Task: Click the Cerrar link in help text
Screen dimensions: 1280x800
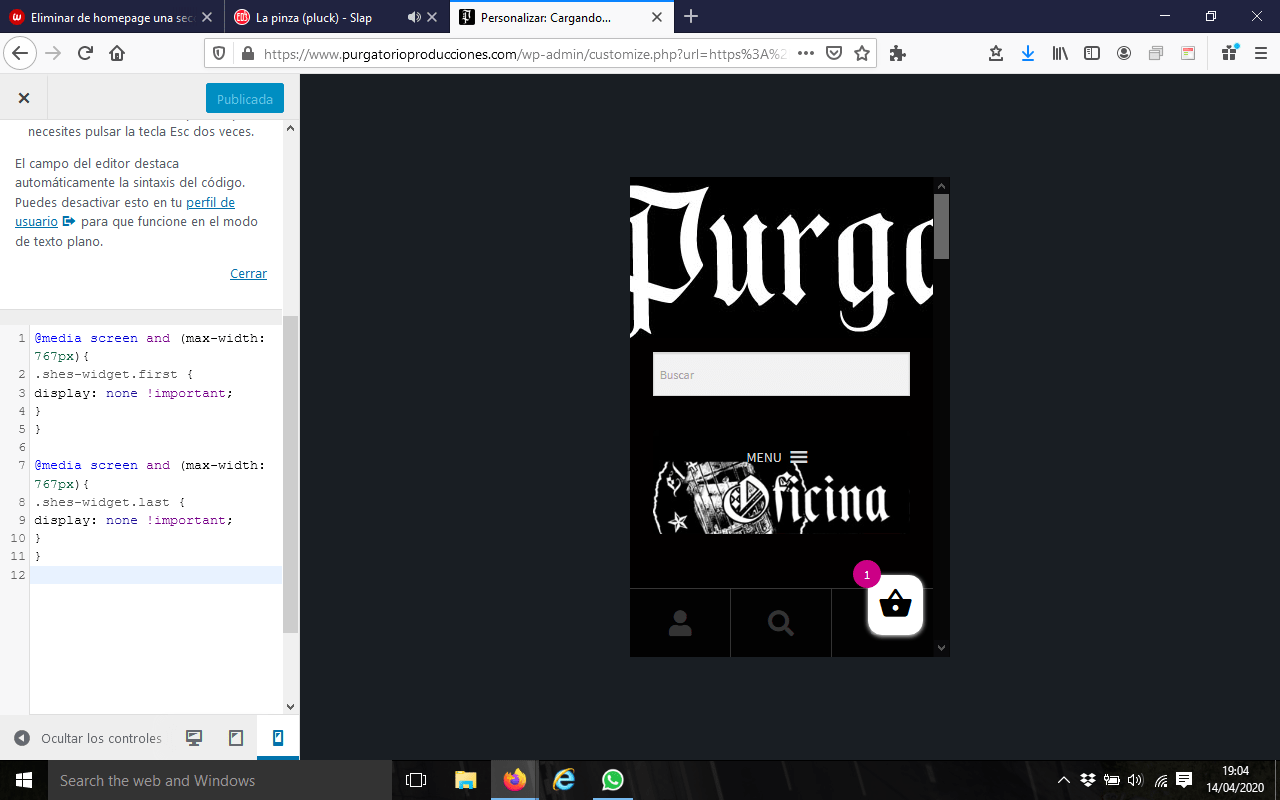Action: point(248,273)
